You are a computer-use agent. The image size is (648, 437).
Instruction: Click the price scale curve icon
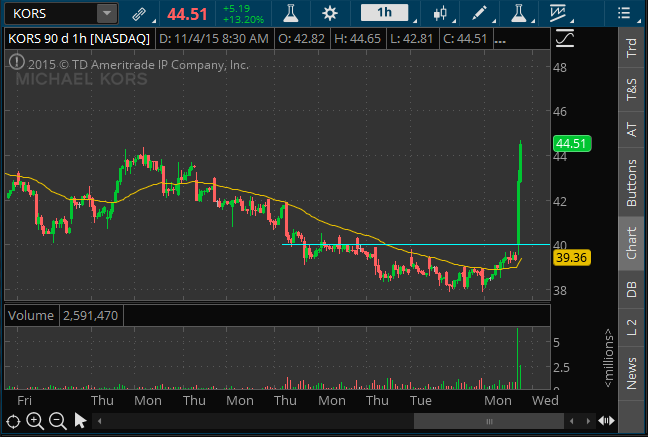pos(565,38)
